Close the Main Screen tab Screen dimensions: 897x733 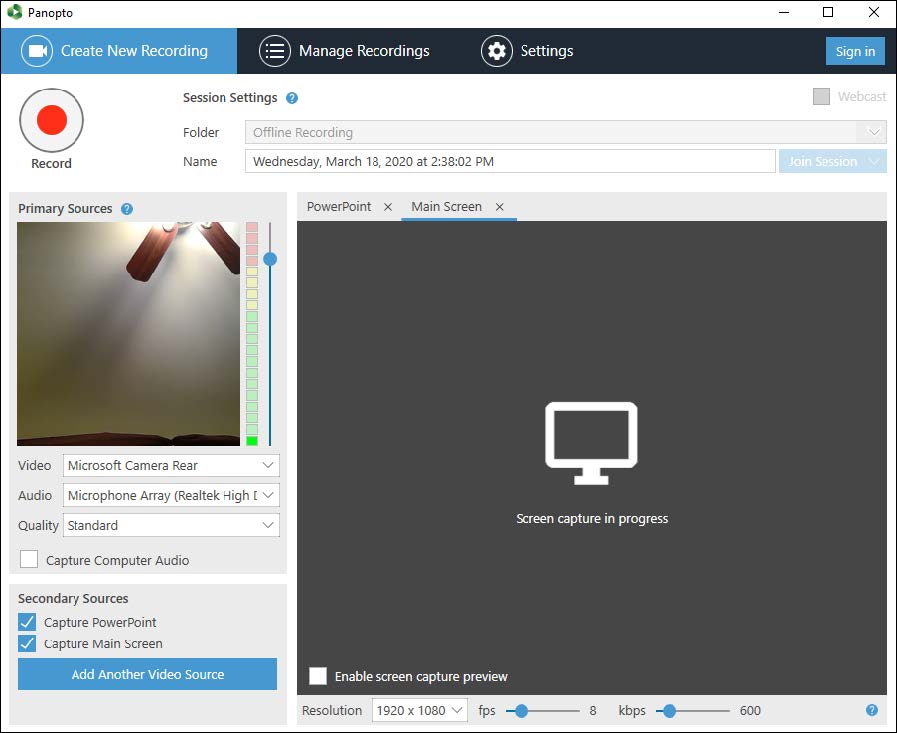coord(499,207)
